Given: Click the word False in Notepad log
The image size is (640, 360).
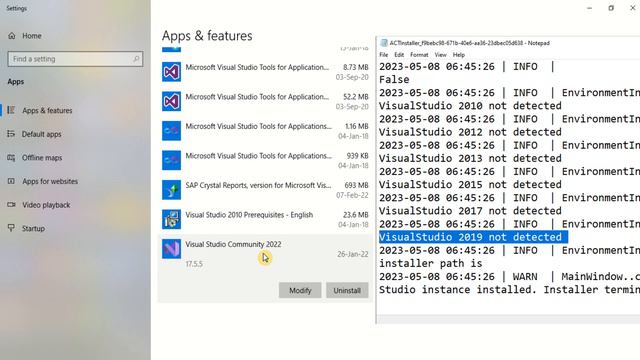Looking at the screenshot, I should [394, 80].
